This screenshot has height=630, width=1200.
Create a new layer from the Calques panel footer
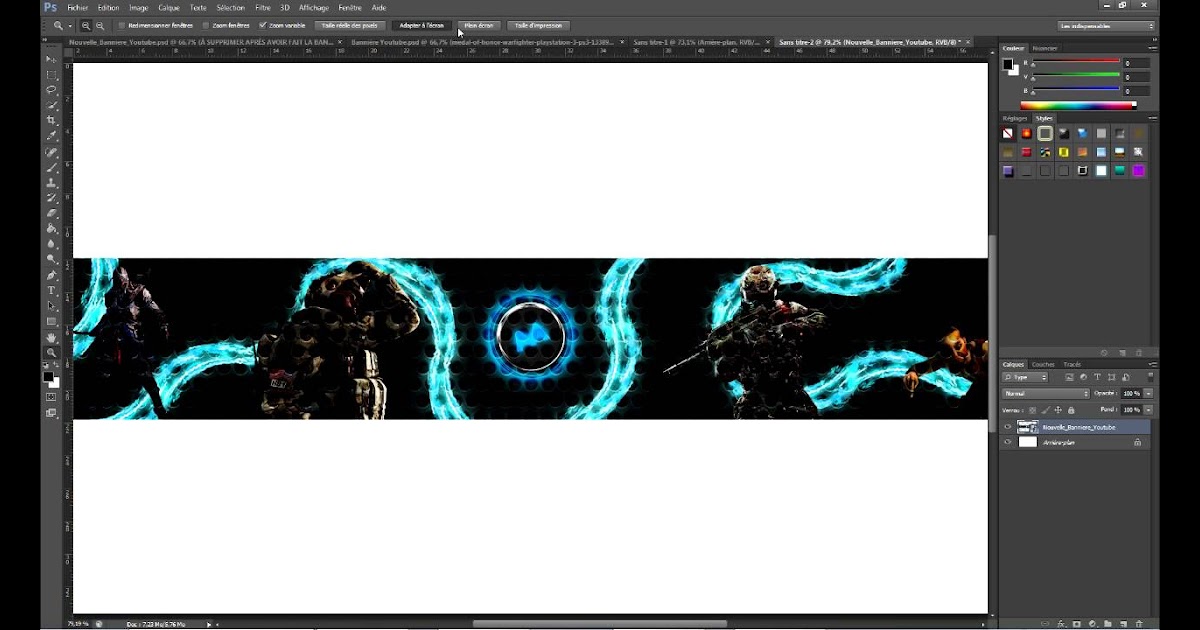click(1123, 623)
